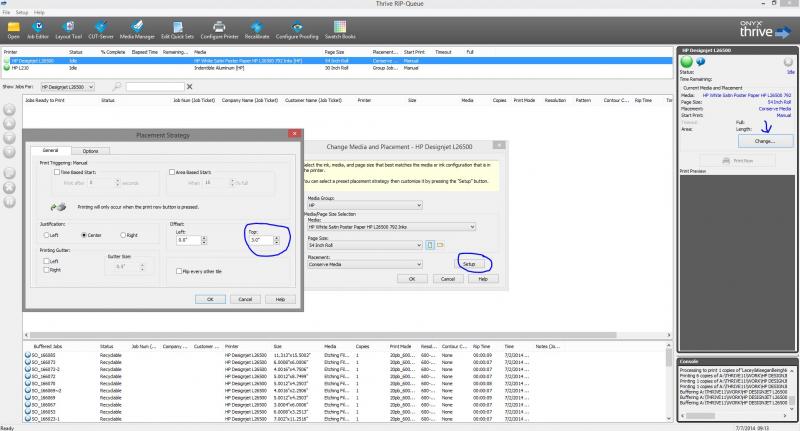Viewport: 800px width, 431px height.
Task: Click OK in Change Media and Placement dialog
Action: [412, 279]
